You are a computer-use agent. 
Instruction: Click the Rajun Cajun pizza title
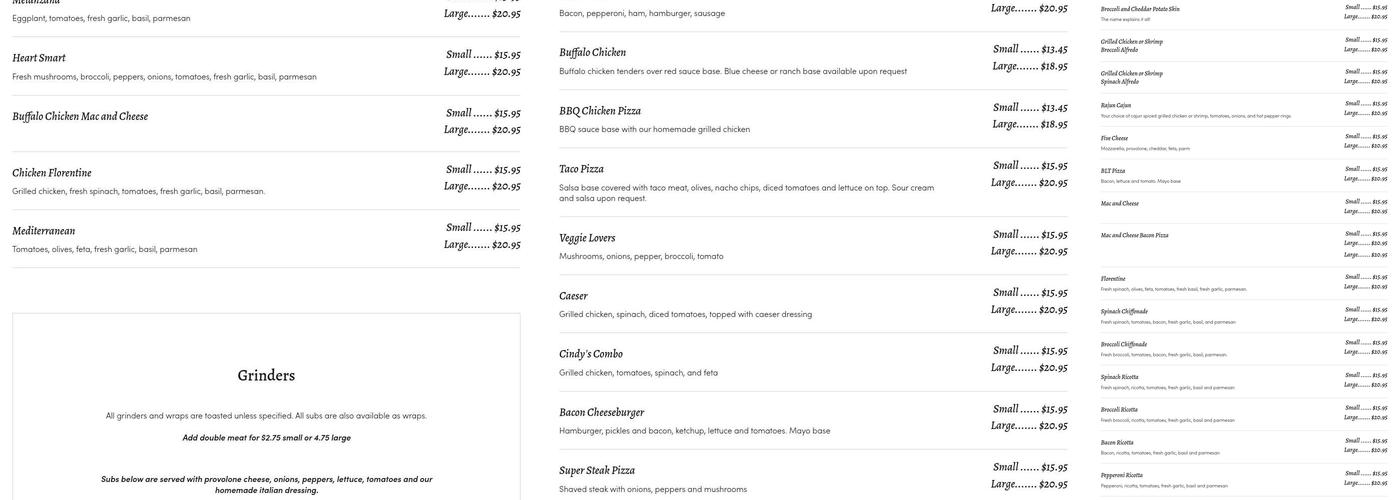pyautogui.click(x=1116, y=105)
